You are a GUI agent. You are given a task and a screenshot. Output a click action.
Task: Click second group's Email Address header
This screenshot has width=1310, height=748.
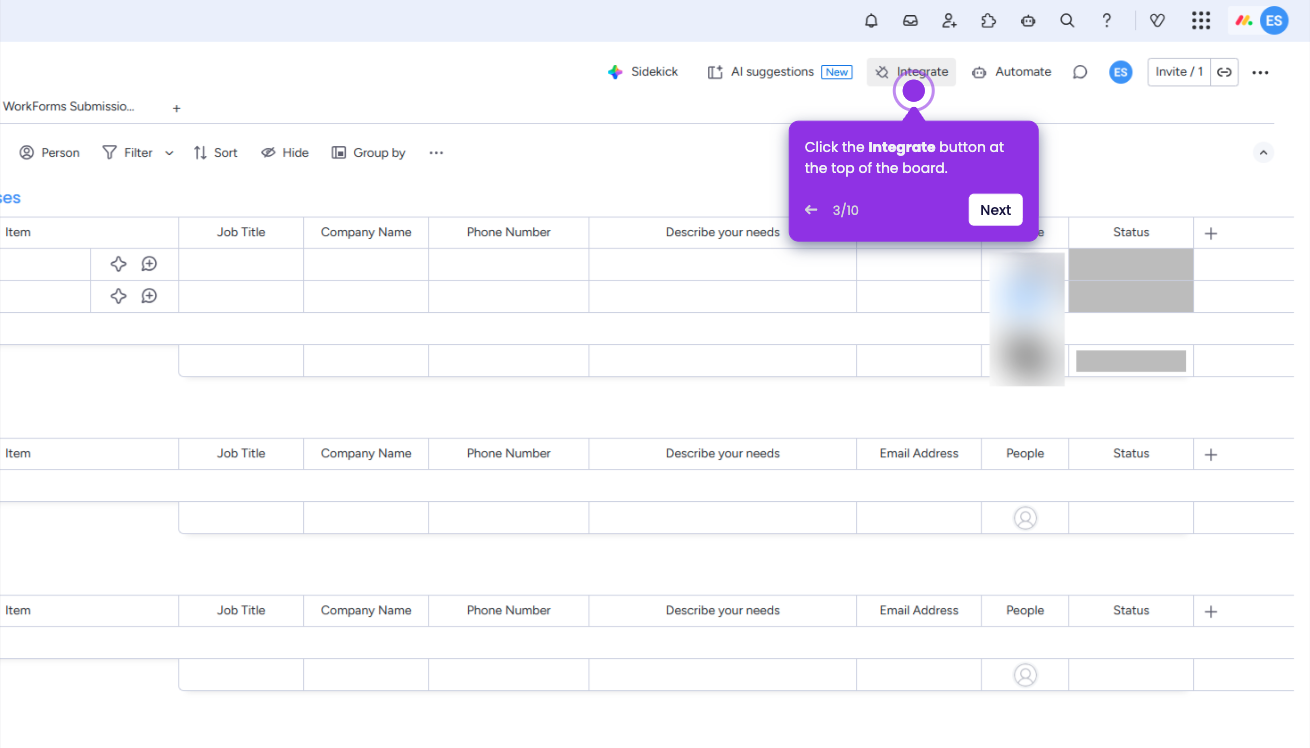coord(919,453)
